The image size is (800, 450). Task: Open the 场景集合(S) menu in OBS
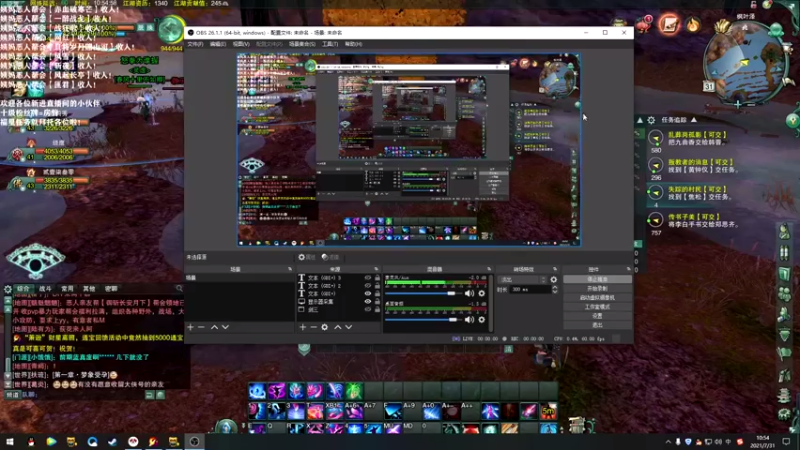pyautogui.click(x=302, y=44)
